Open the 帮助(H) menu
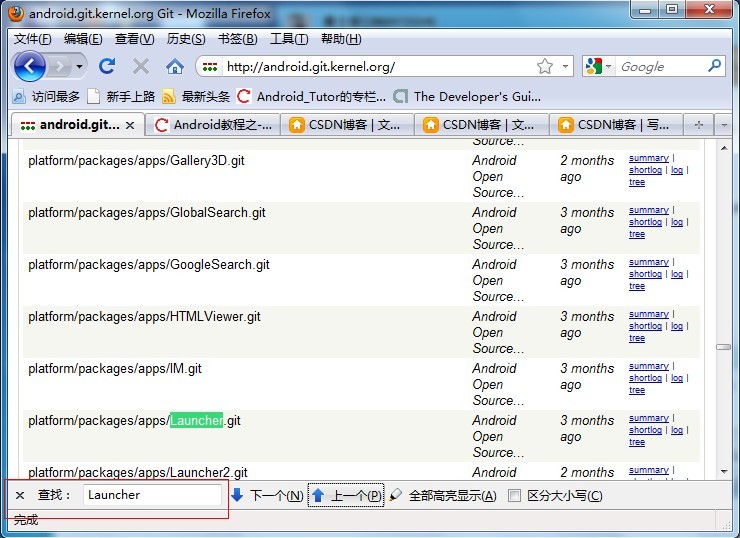 click(341, 39)
